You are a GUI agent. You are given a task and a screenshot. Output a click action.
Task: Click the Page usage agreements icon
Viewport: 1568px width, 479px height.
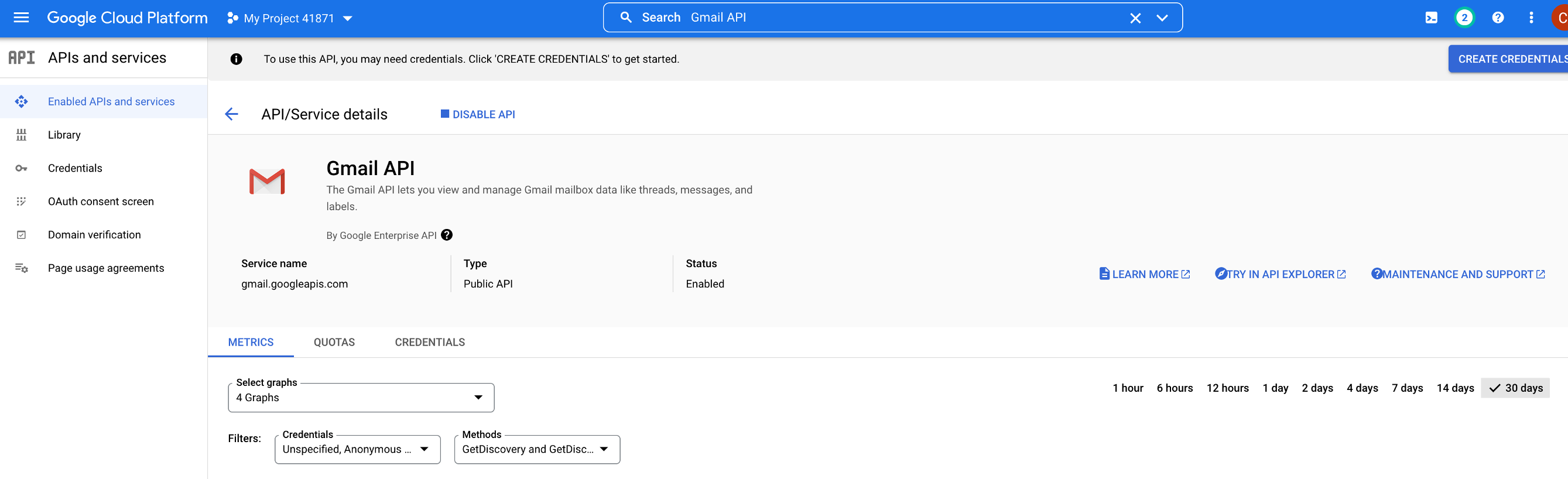(x=21, y=268)
